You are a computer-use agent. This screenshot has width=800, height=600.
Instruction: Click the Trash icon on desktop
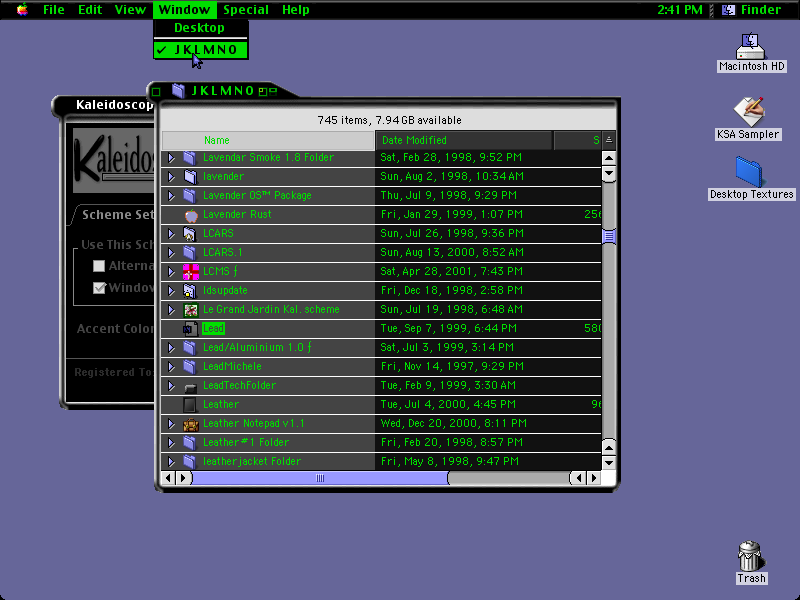tap(751, 556)
